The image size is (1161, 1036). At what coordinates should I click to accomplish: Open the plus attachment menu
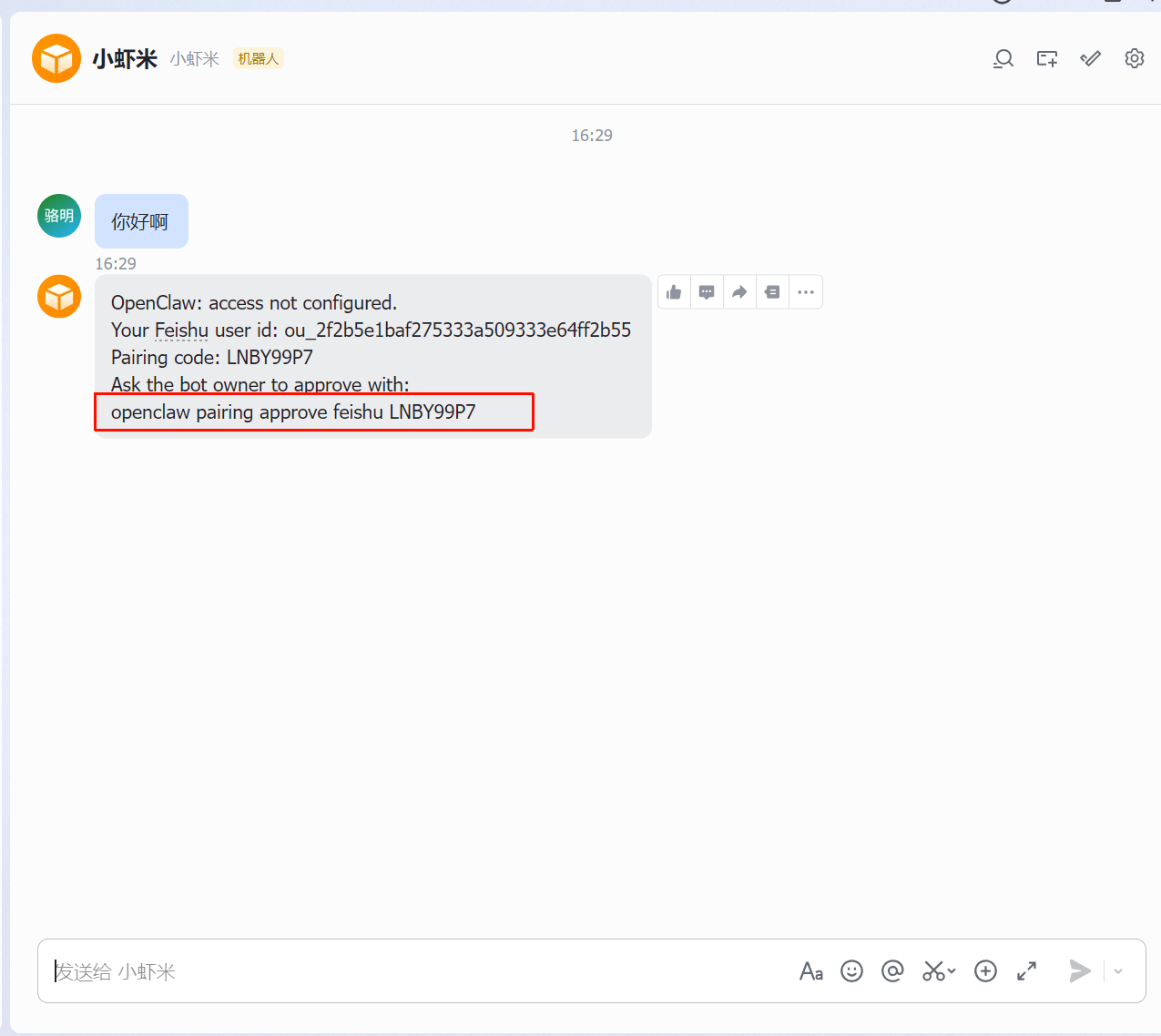tap(985, 971)
